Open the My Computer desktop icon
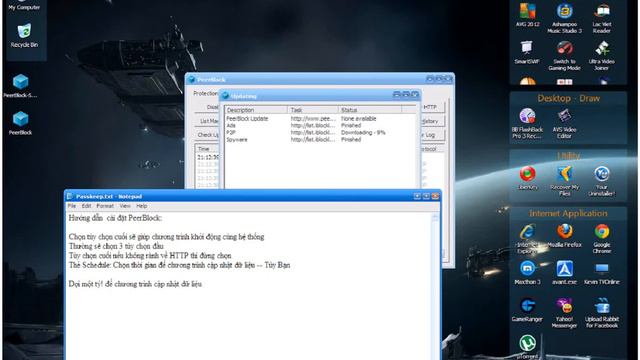 (x=24, y=5)
